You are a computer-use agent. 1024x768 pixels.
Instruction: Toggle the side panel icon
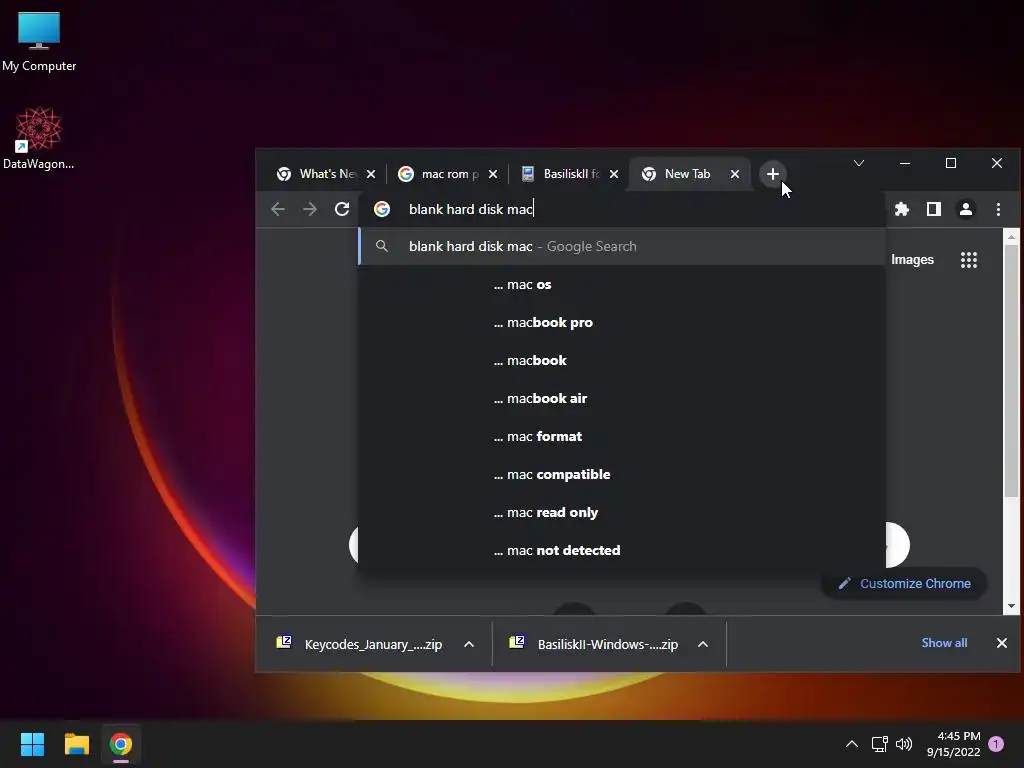pyautogui.click(x=934, y=209)
